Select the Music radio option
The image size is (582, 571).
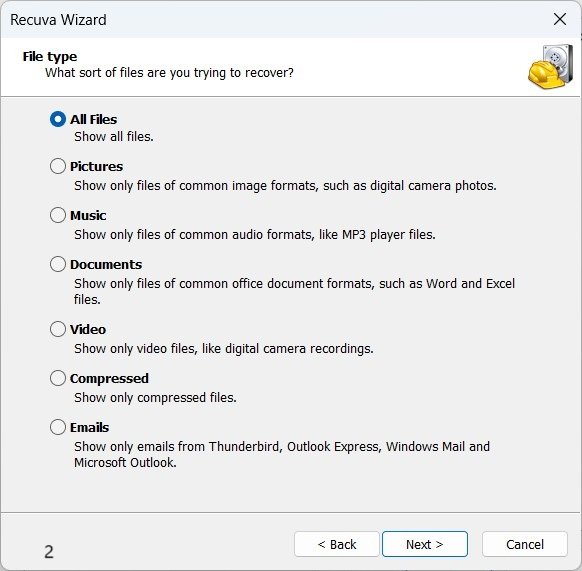point(58,215)
